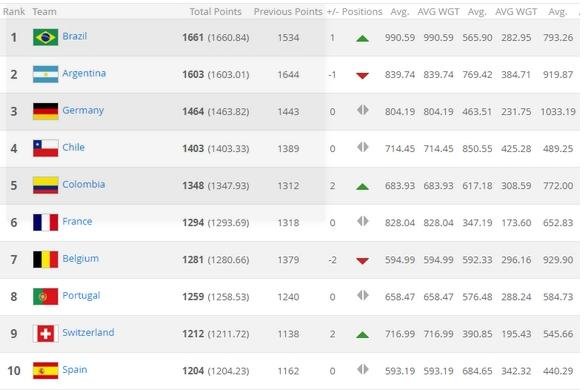584x390 pixels.
Task: Click the red down arrow for Argentina
Action: [362, 76]
